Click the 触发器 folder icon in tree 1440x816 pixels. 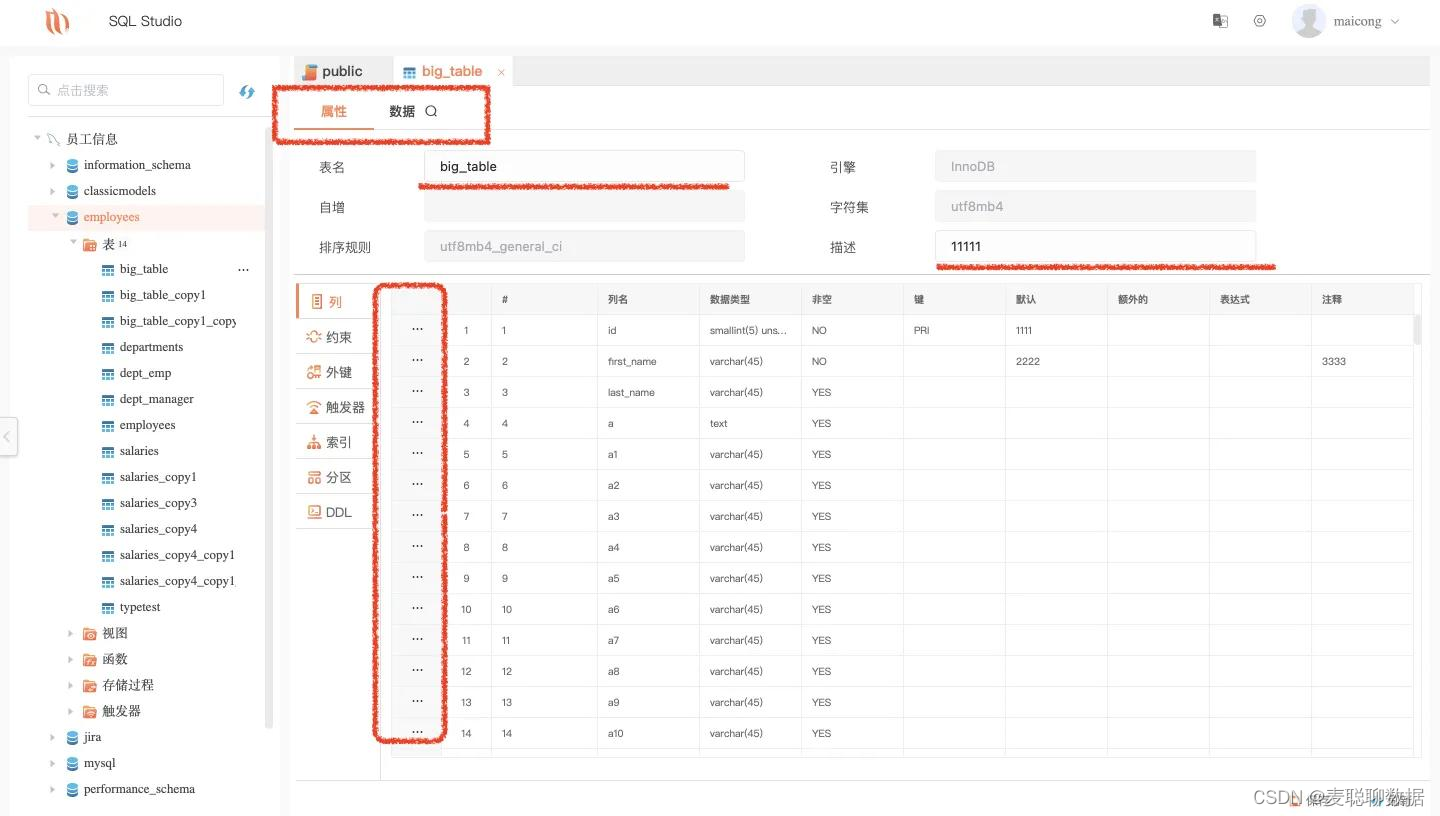[90, 711]
